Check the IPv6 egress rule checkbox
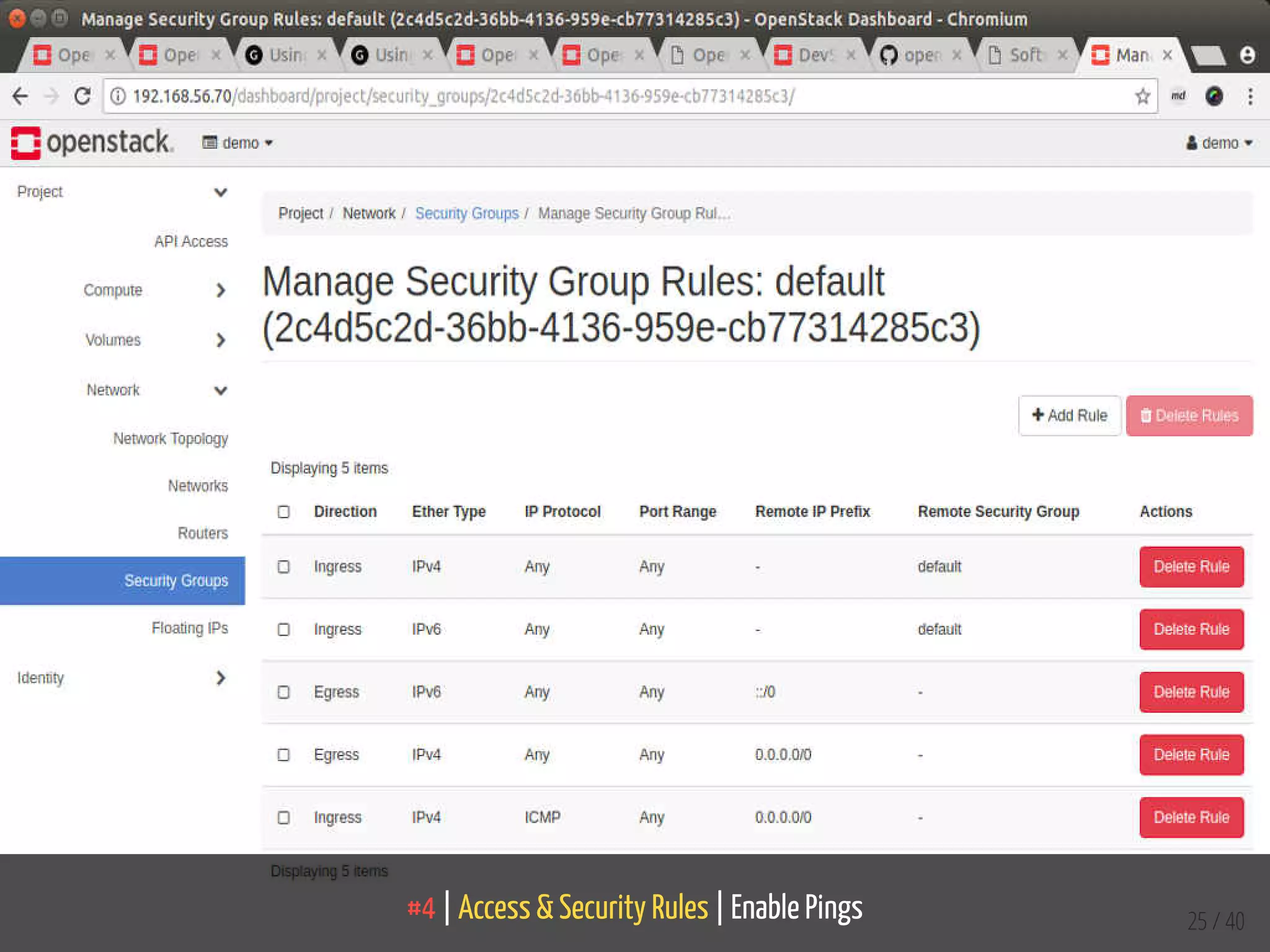This screenshot has height=952, width=1270. [x=283, y=692]
